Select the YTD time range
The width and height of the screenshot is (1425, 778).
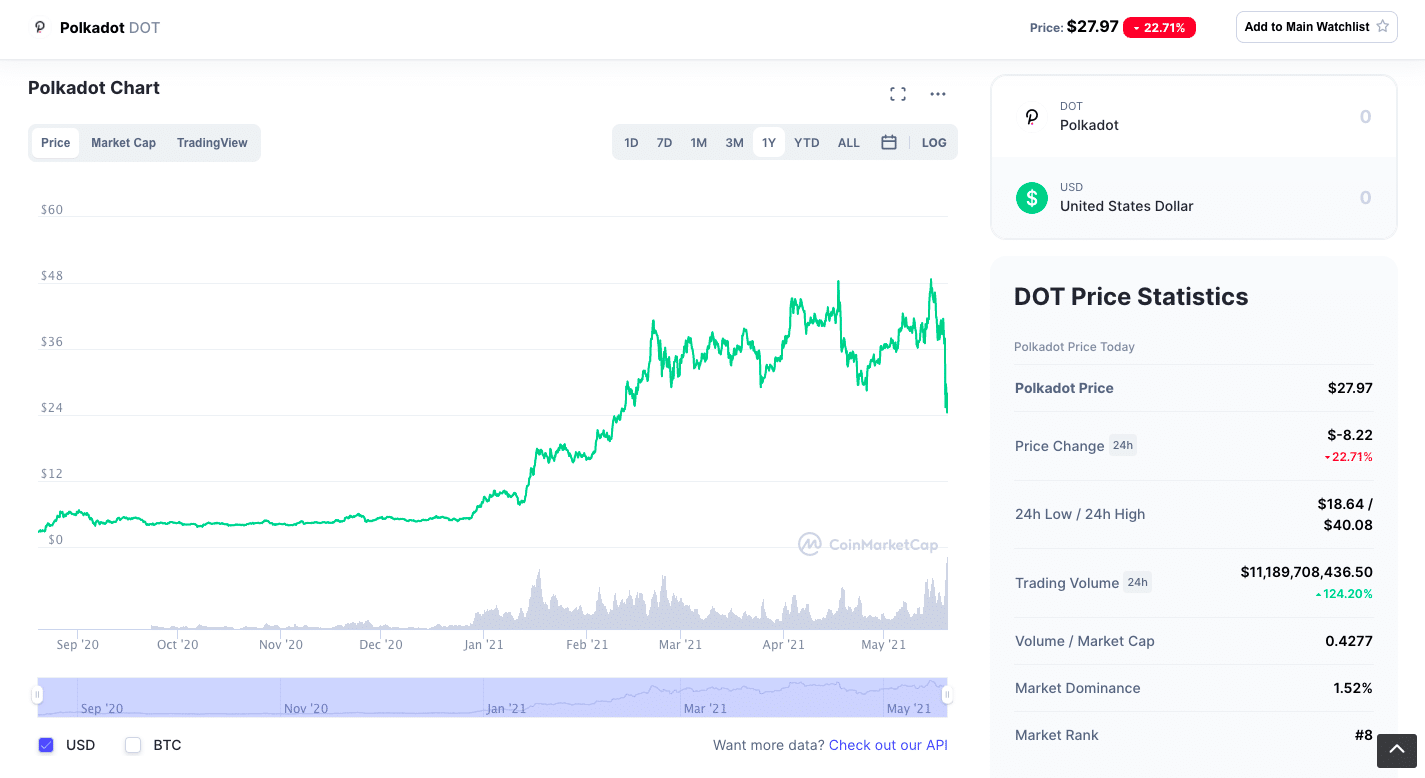807,143
